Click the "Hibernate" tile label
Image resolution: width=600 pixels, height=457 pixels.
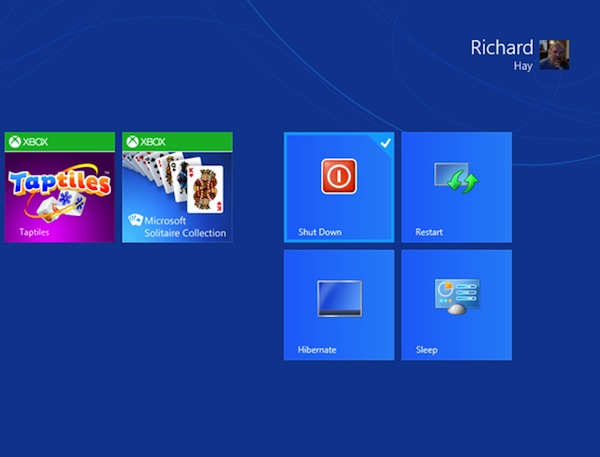[x=317, y=350]
